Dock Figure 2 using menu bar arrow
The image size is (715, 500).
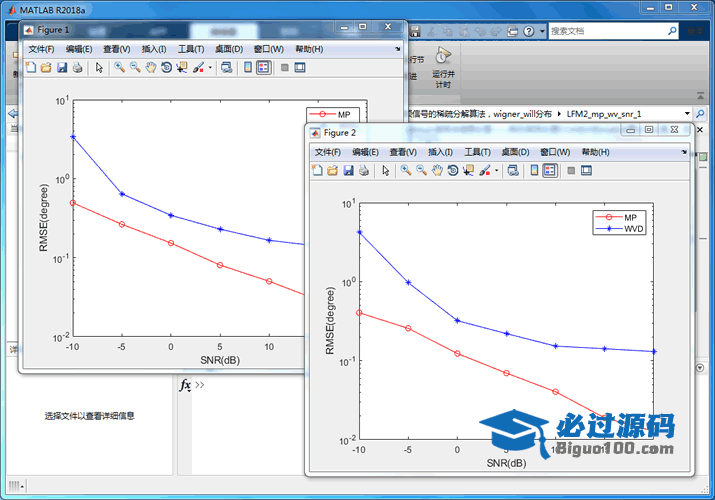coord(684,152)
